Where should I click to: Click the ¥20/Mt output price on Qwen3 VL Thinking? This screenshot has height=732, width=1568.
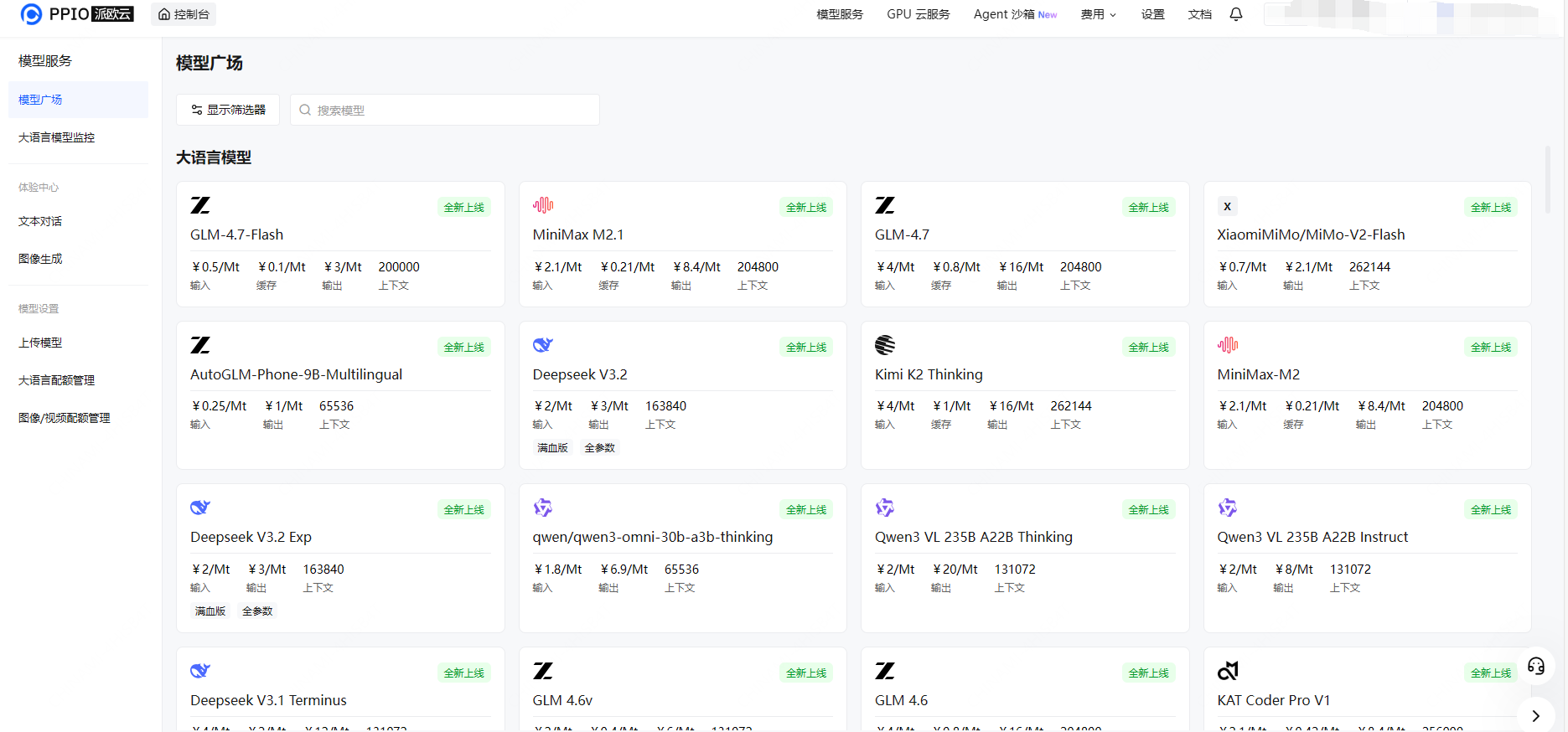[955, 570]
